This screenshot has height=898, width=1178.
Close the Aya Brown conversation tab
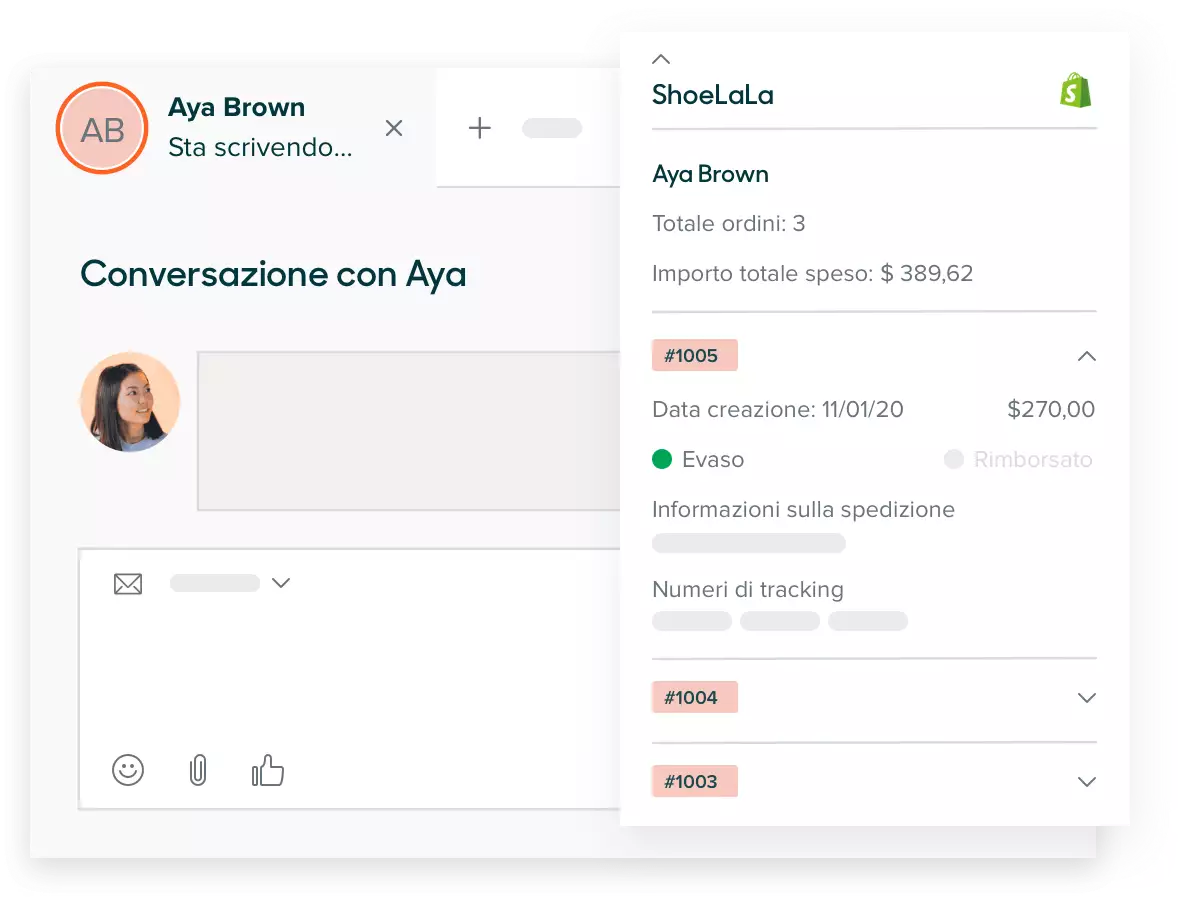tap(394, 128)
